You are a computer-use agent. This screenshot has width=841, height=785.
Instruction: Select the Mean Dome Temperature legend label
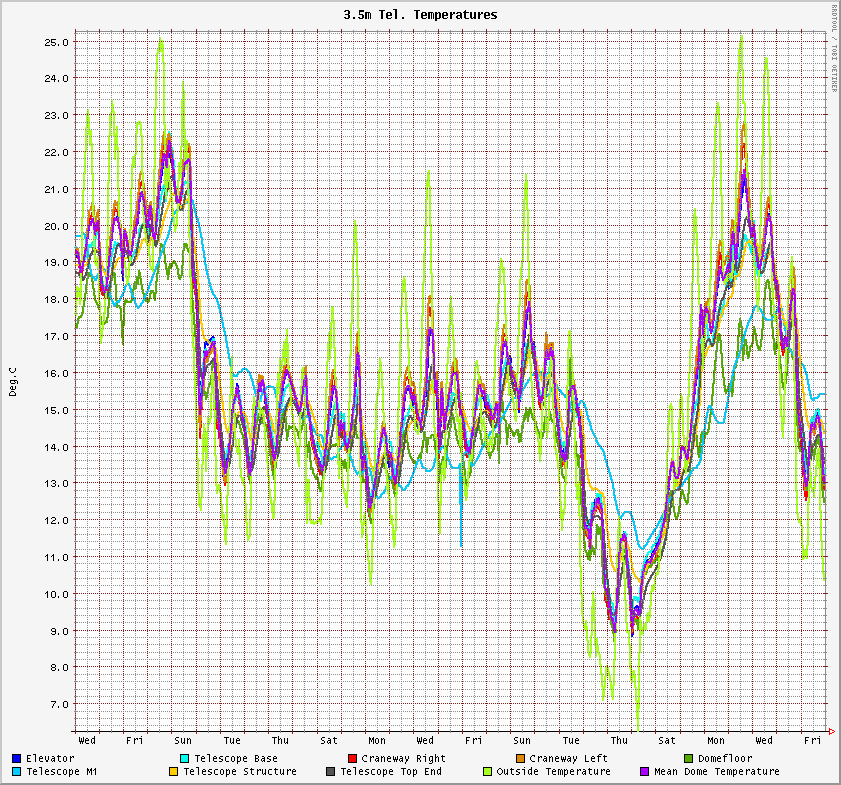point(716,772)
